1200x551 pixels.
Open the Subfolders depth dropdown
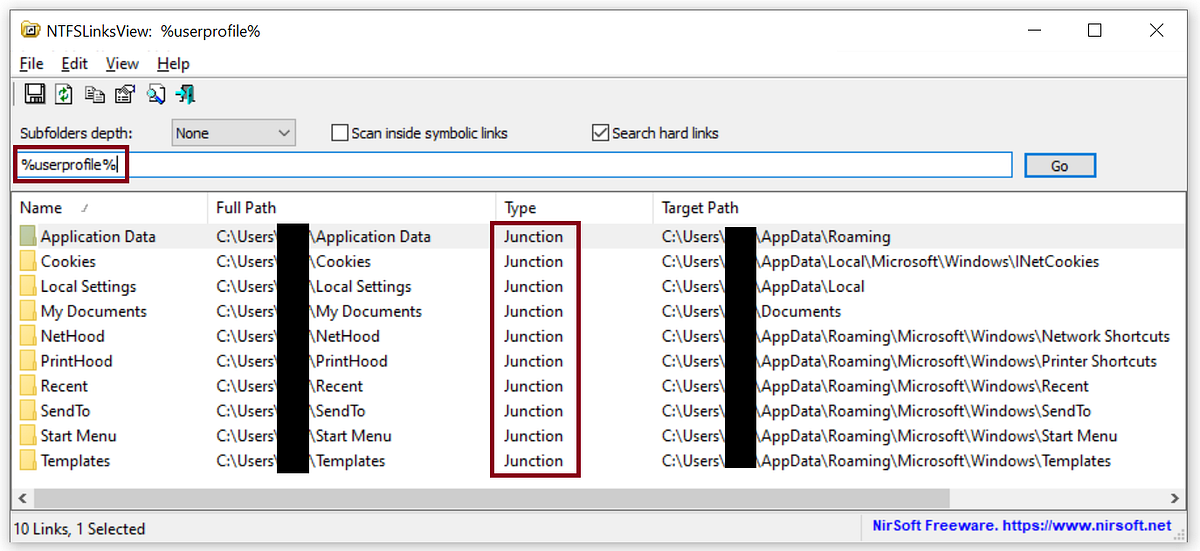[233, 133]
